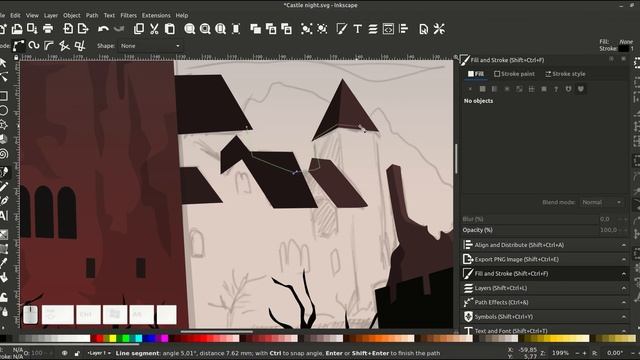Enable paraxial line segments mode
Screen dimensions: 640x360
[x=80, y=46]
